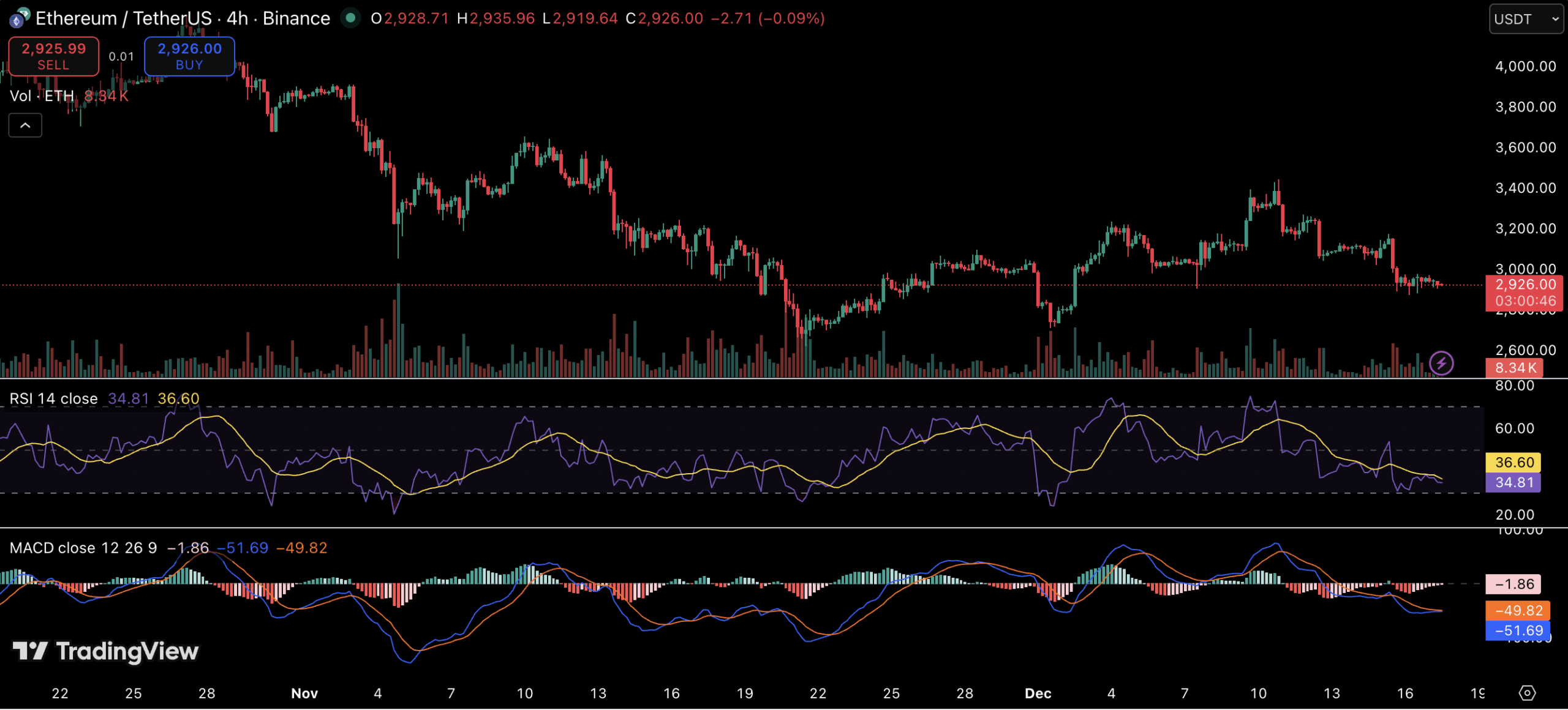Image resolution: width=1568 pixels, height=710 pixels.
Task: Click the blue -51.69 MACD value tag
Action: coord(1518,630)
